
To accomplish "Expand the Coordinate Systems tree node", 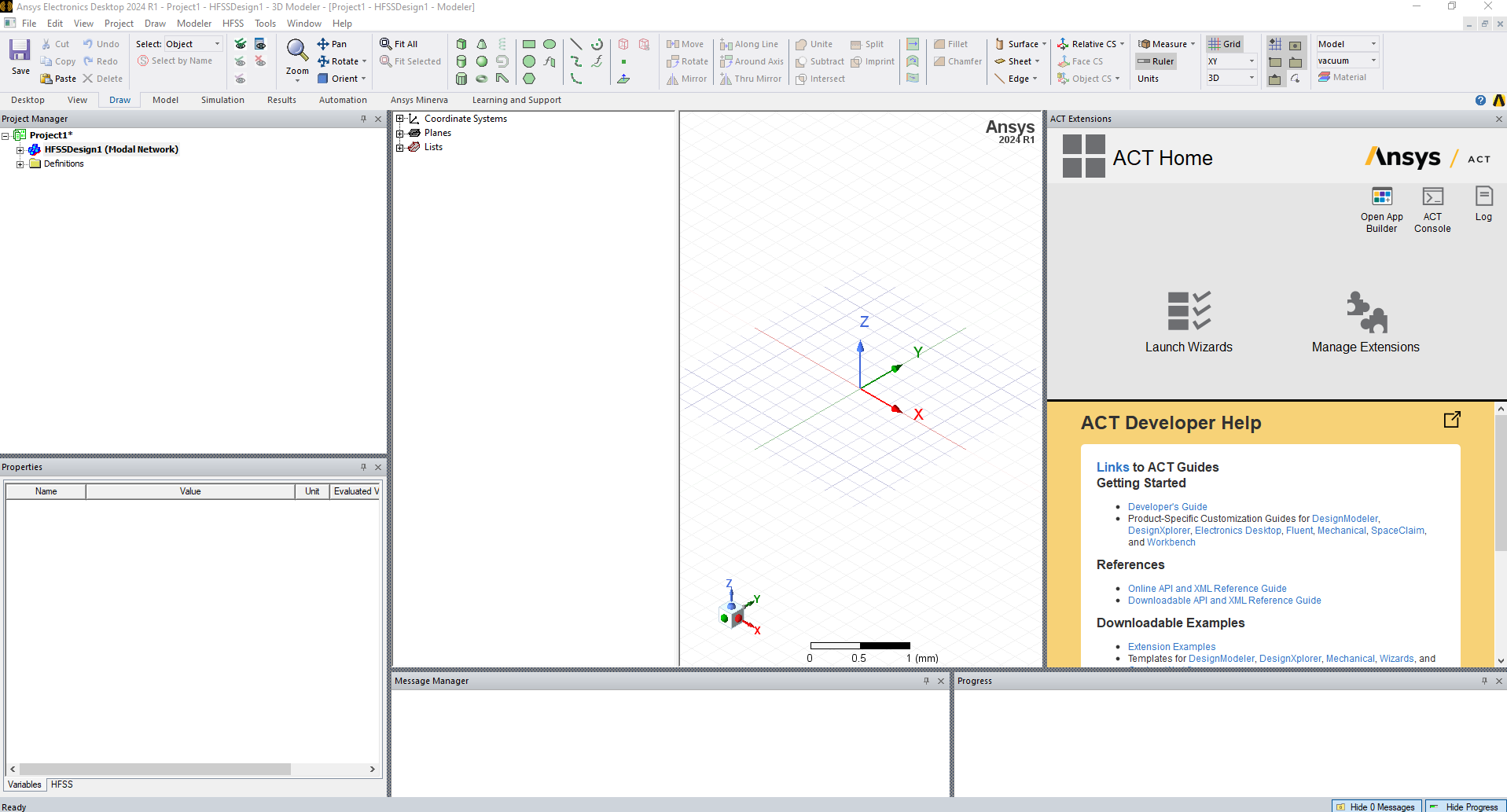I will coord(400,119).
